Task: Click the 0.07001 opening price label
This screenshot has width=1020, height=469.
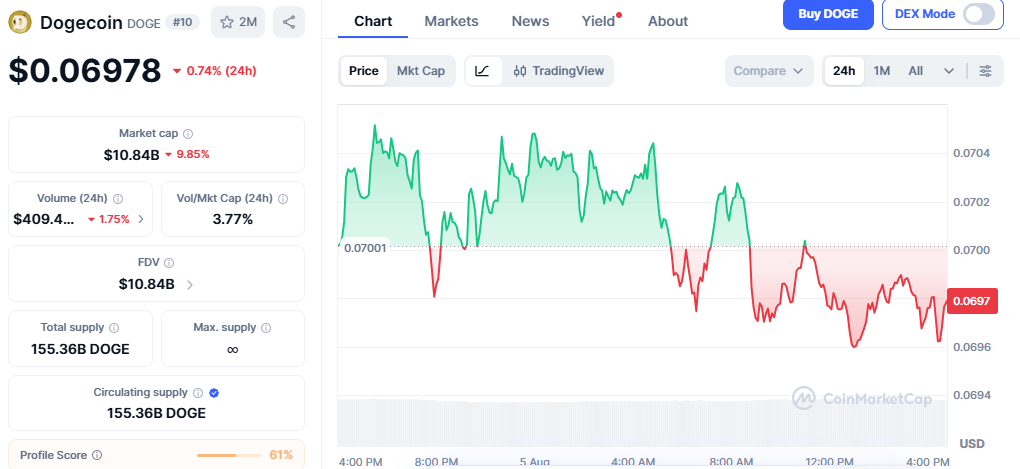Action: 364,248
